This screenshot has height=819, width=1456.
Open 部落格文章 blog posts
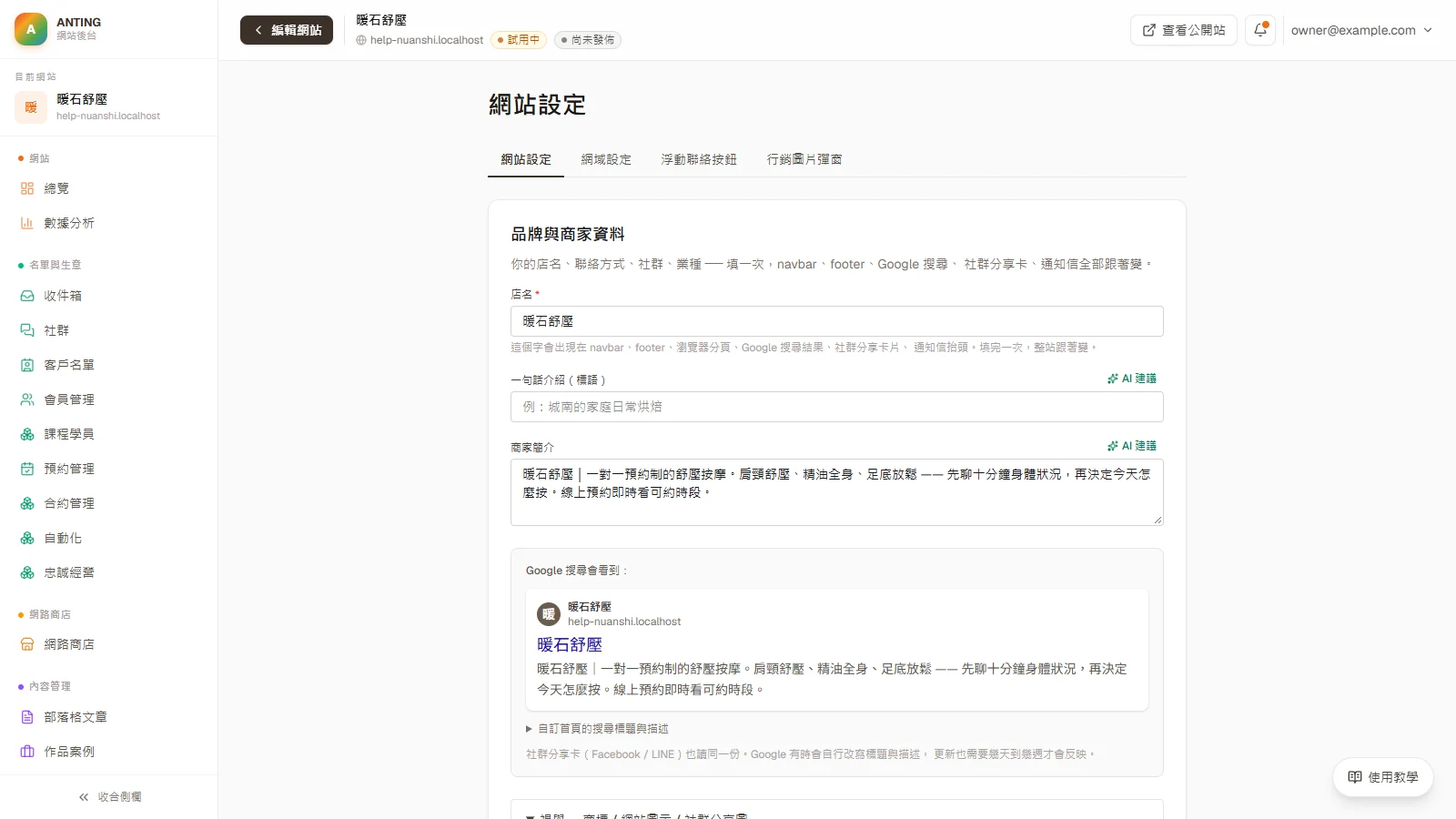(108, 717)
